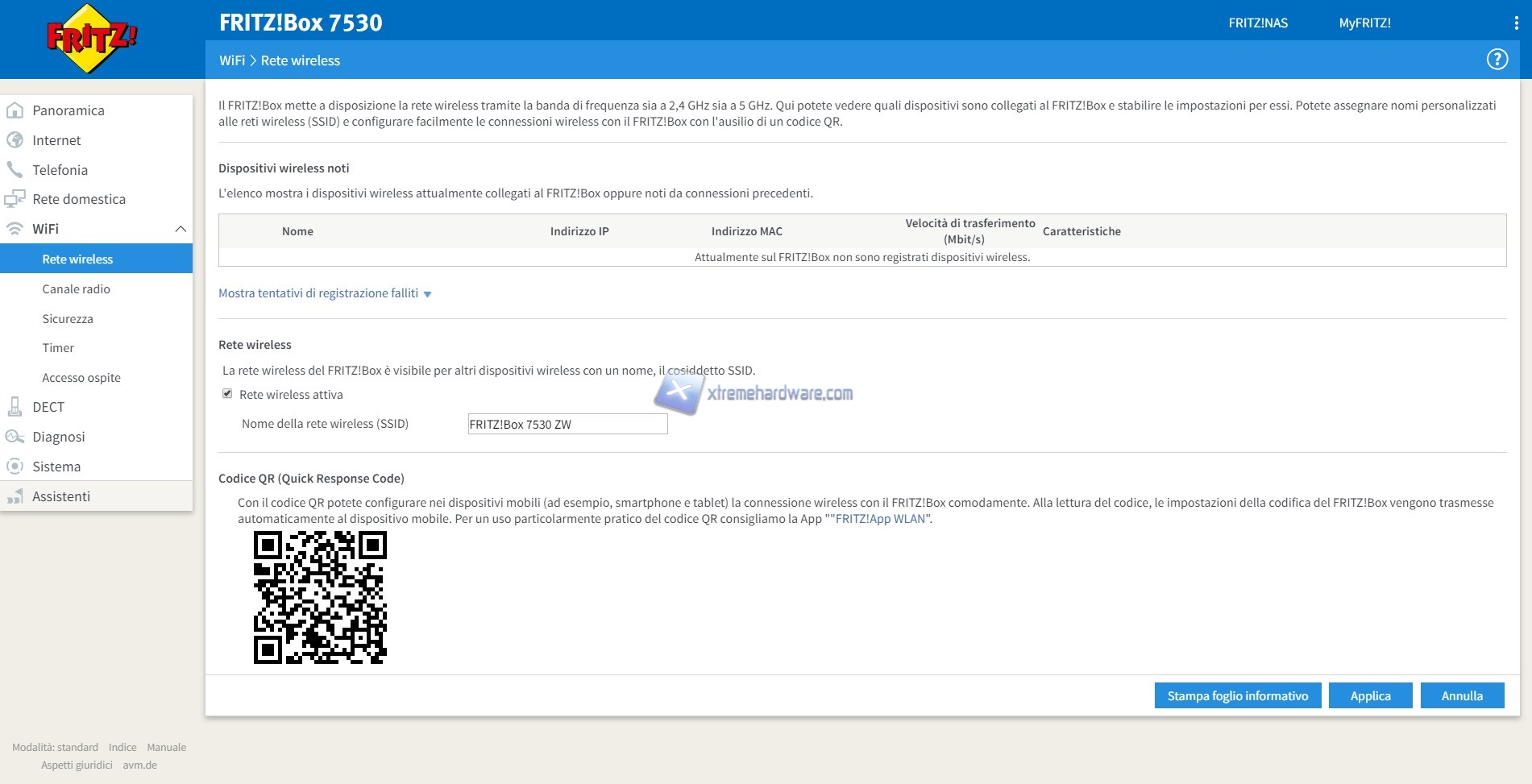
Task: Open the FRITZ!App WLAN link
Action: pyautogui.click(x=880, y=519)
